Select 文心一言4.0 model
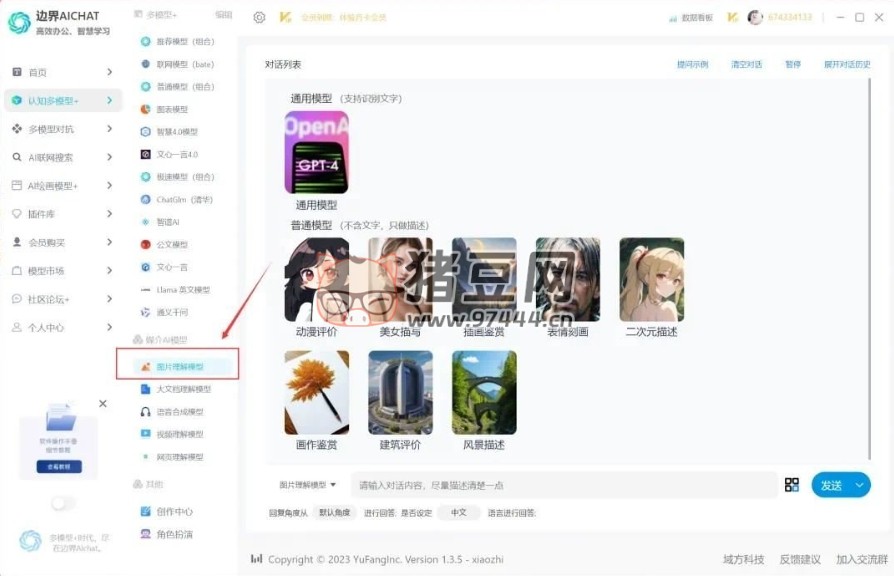The image size is (894, 576). point(177,155)
